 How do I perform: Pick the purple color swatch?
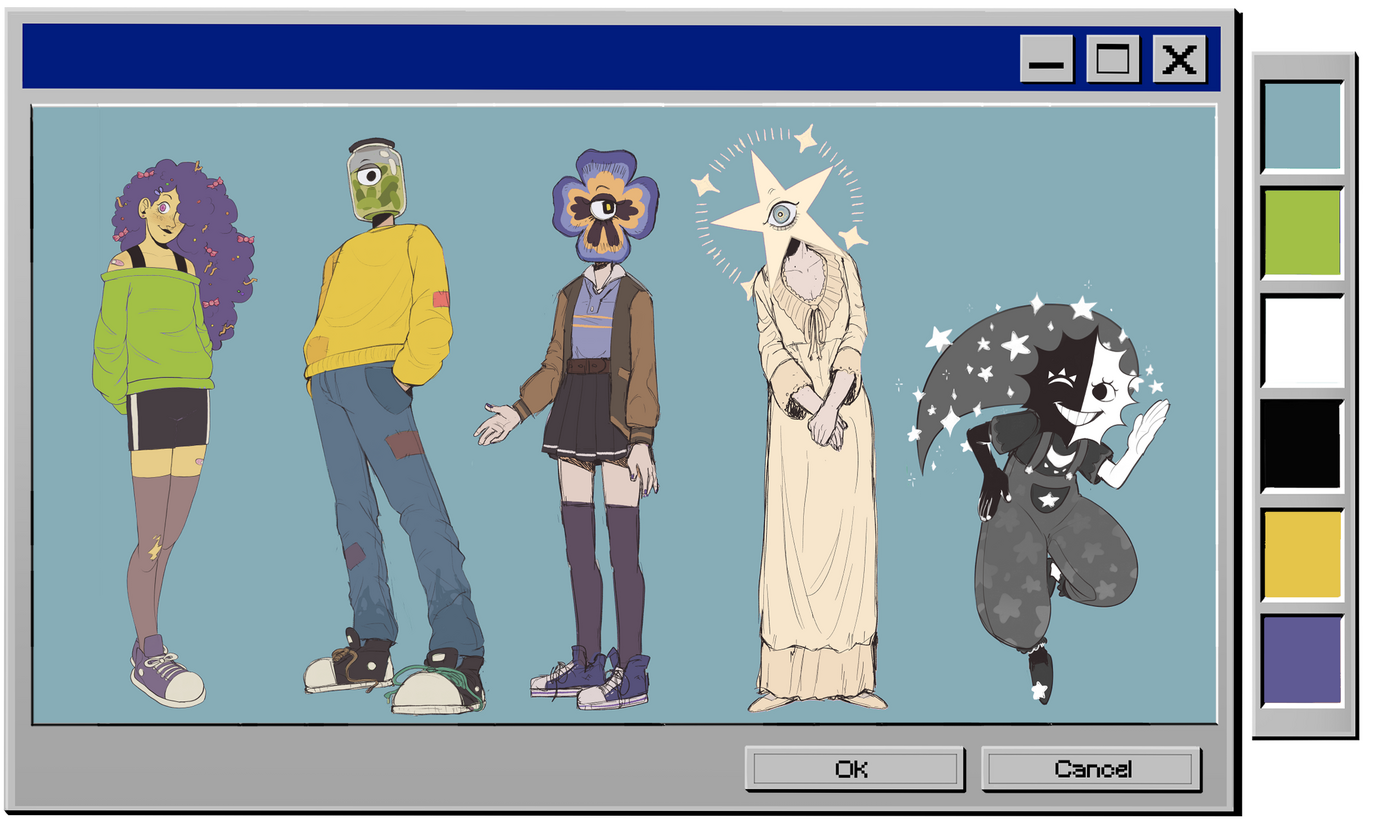(x=1302, y=660)
